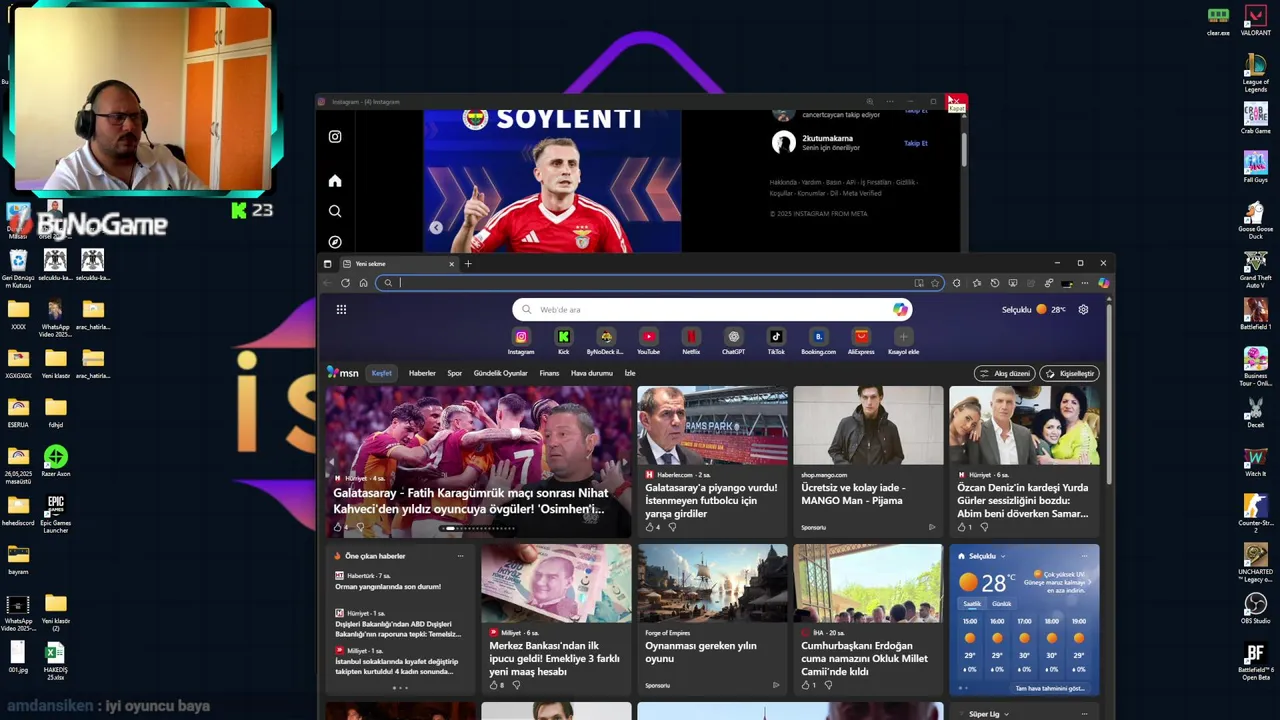
Task: Open new tab page settings gear
Action: [1083, 310]
